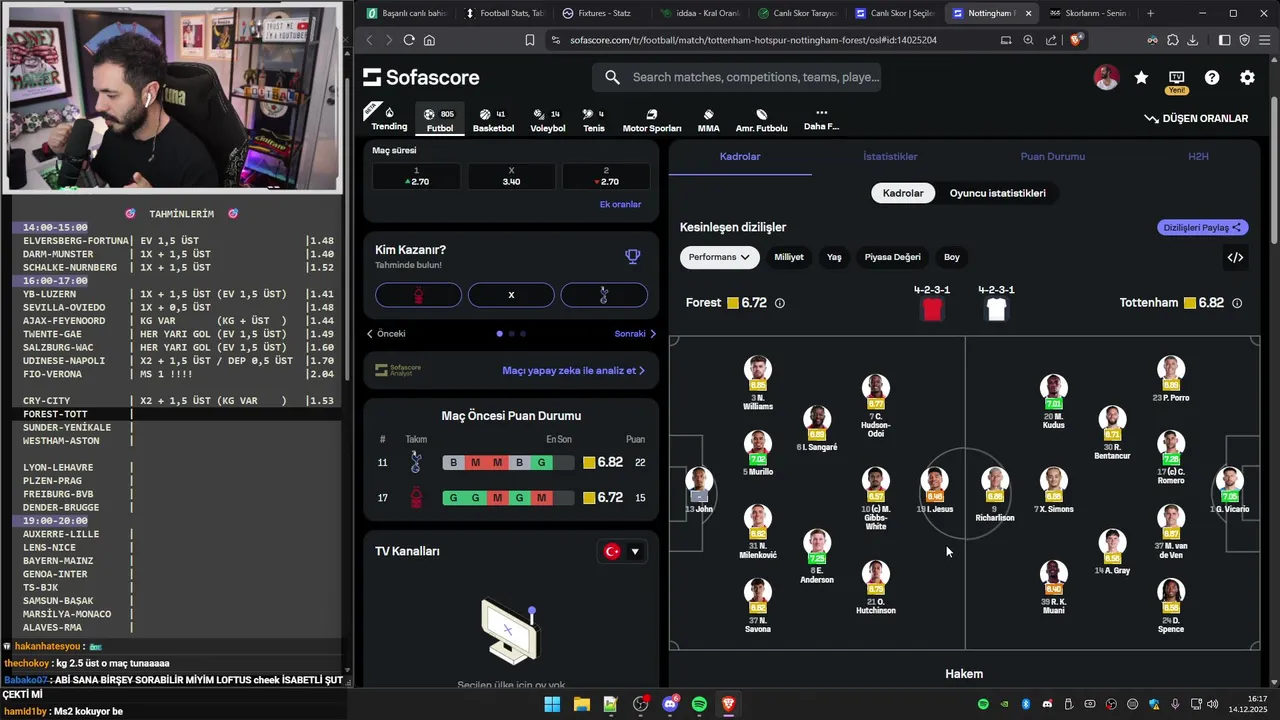Open the Performans dropdown

(x=719, y=257)
